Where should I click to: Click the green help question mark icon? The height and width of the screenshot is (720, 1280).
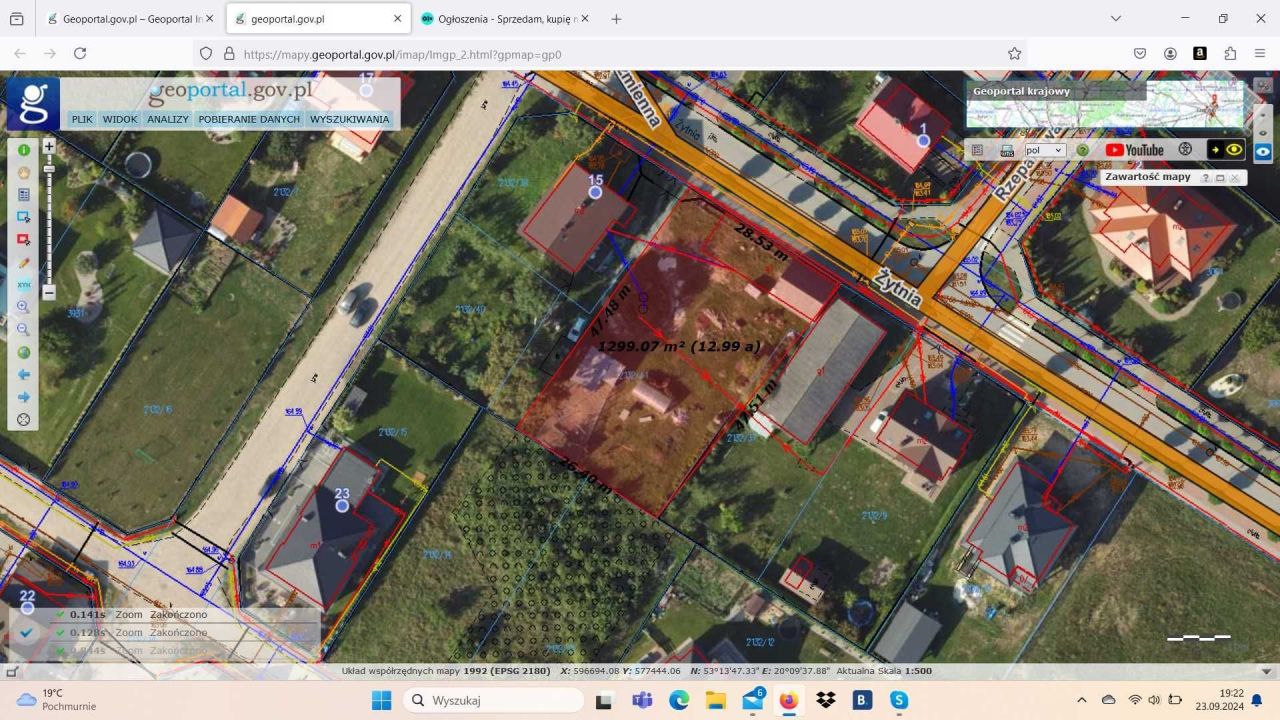click(x=1082, y=150)
